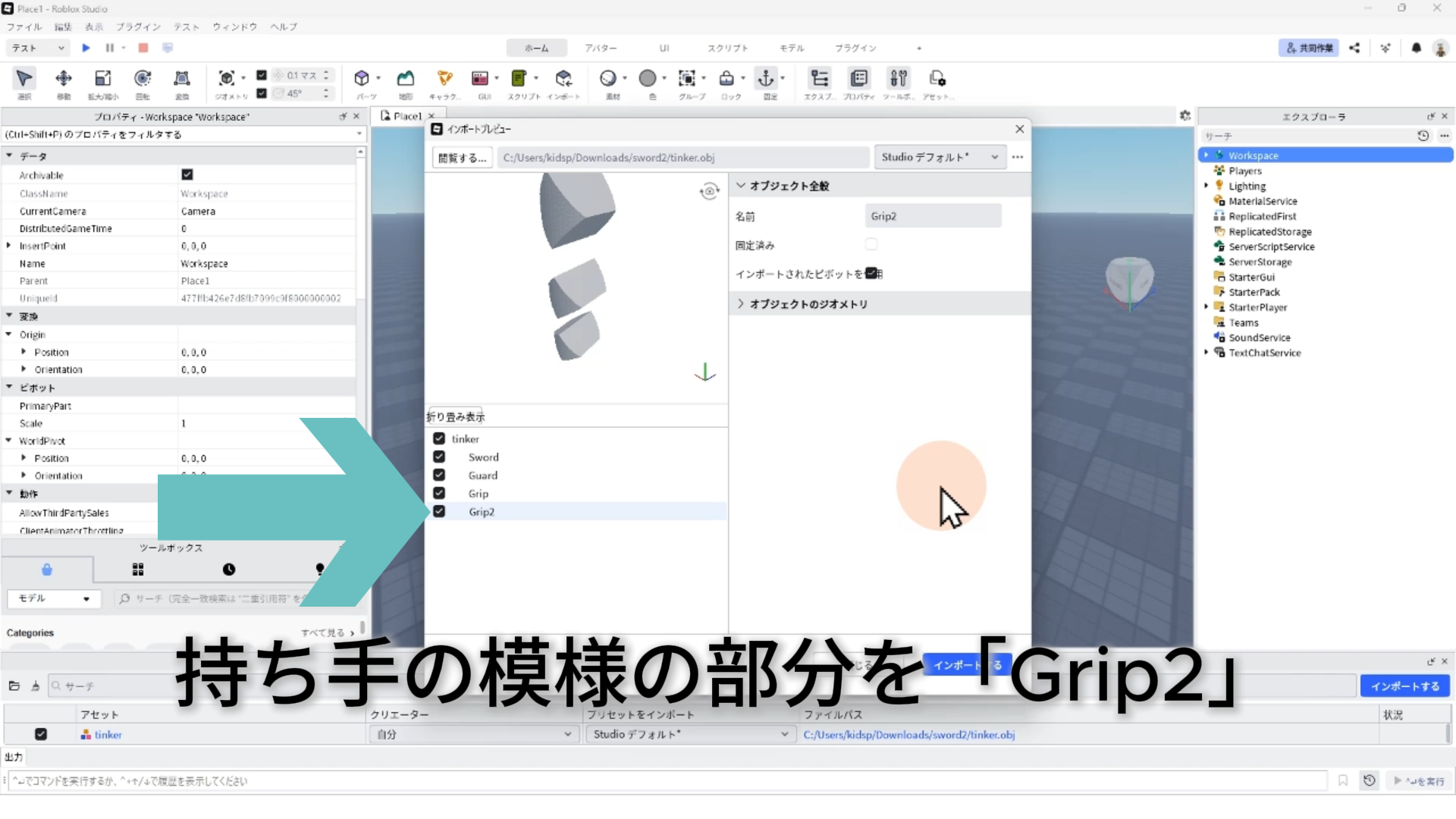Open the Terrain editor tool

point(406,79)
